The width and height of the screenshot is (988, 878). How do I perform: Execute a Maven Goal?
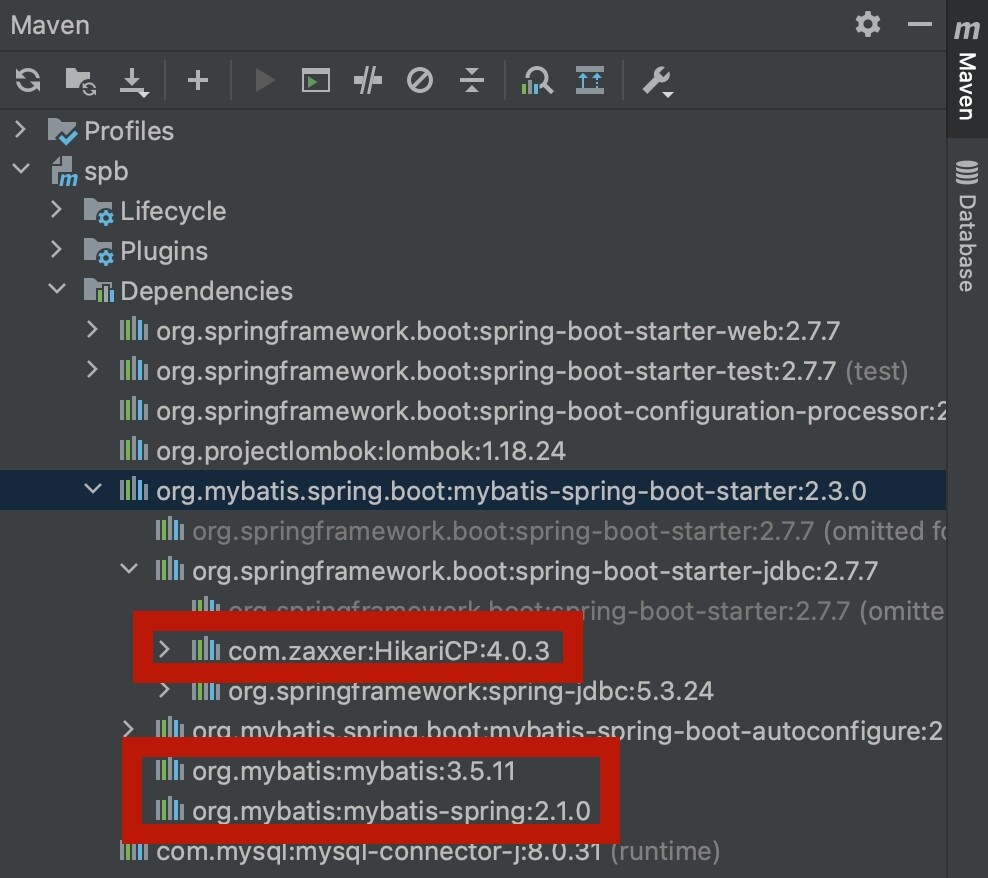tap(315, 81)
